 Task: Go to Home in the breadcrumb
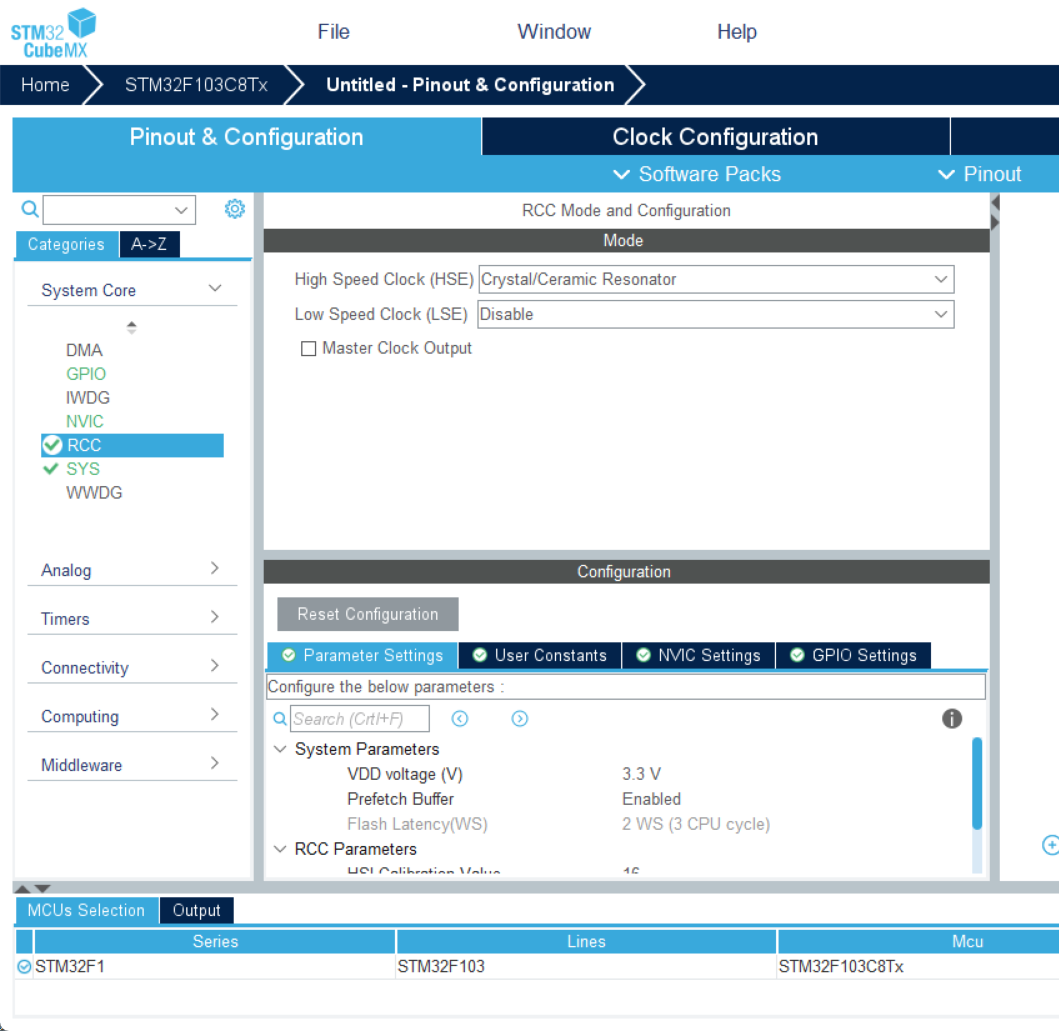tap(45, 84)
